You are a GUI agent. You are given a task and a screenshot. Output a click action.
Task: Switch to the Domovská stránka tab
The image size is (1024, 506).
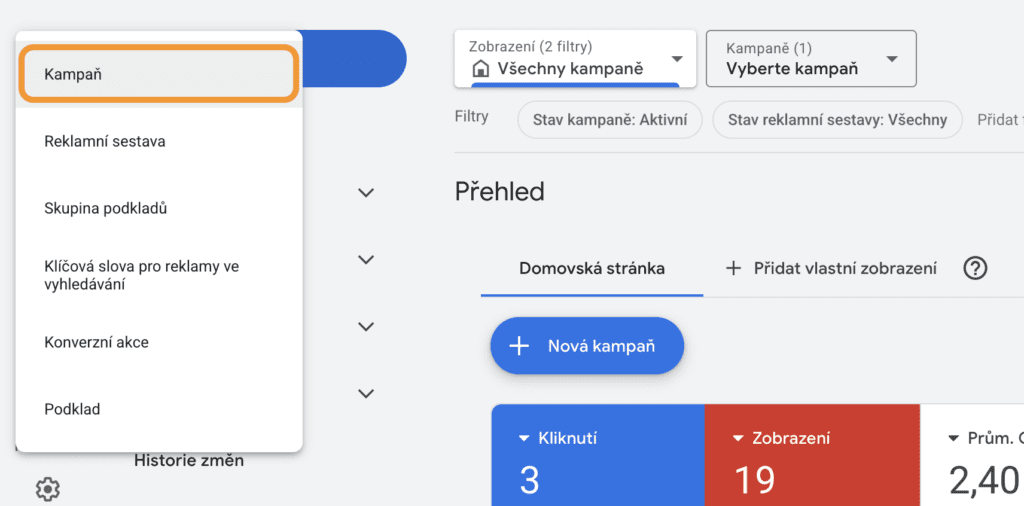tap(592, 268)
